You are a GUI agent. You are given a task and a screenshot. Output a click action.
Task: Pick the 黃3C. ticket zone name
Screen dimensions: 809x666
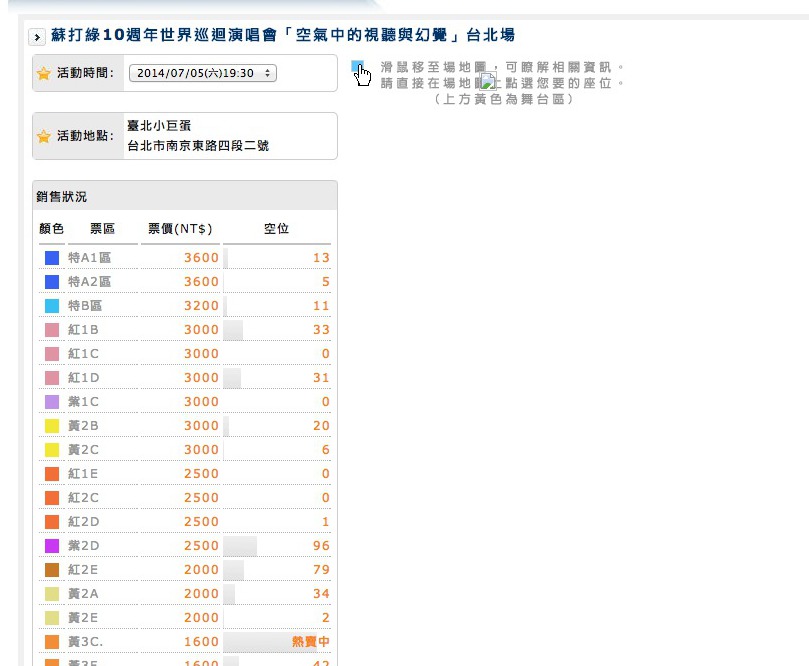click(x=85, y=642)
